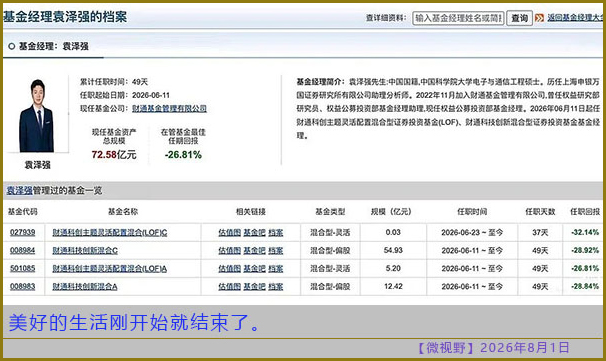Image resolution: width=606 pixels, height=361 pixels.
Task: Open fund code 008984
Action: (x=22, y=250)
